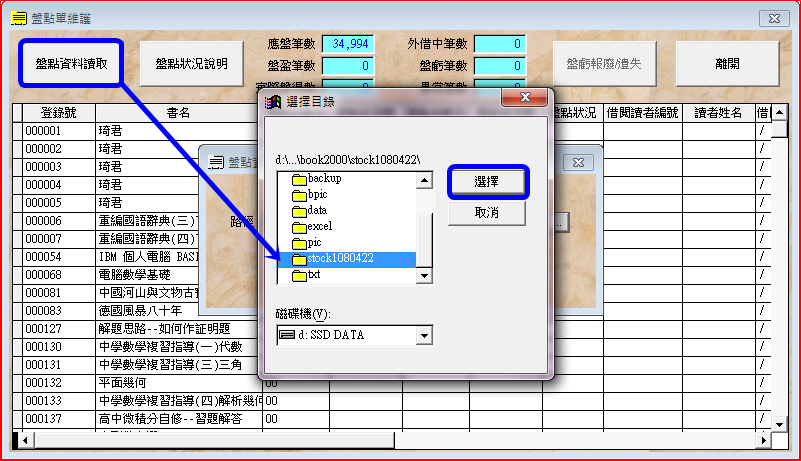Click table vertical scrollbar down arrow
The image size is (801, 461).
(x=779, y=424)
